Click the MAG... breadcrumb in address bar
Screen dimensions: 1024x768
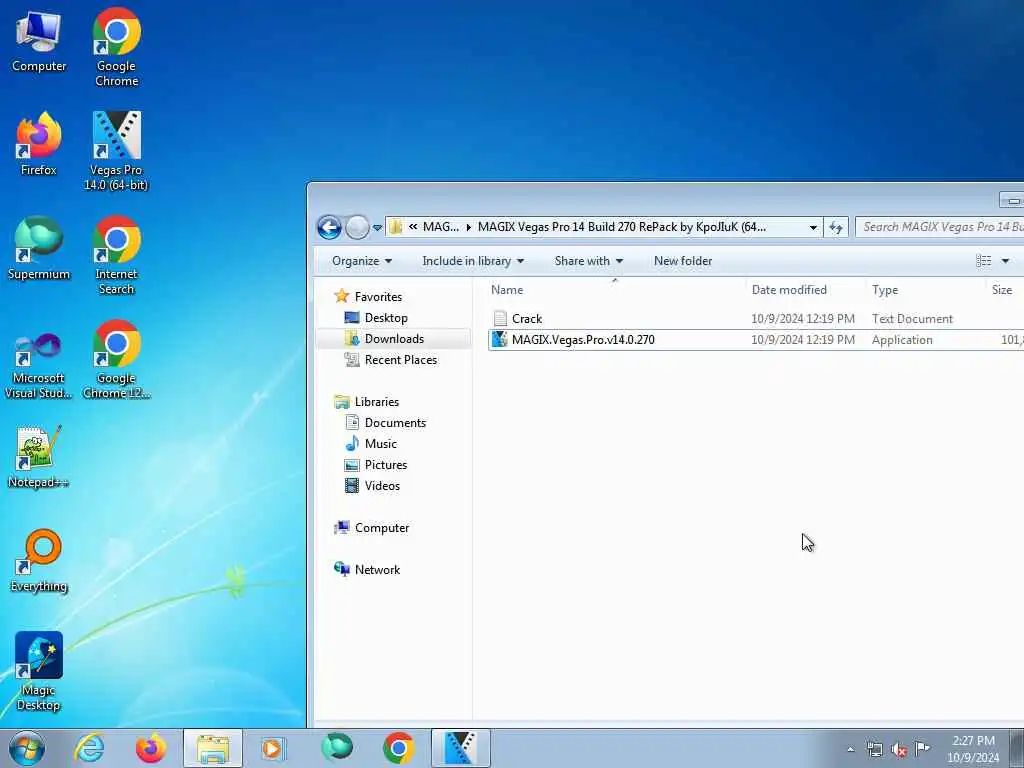[x=441, y=227]
